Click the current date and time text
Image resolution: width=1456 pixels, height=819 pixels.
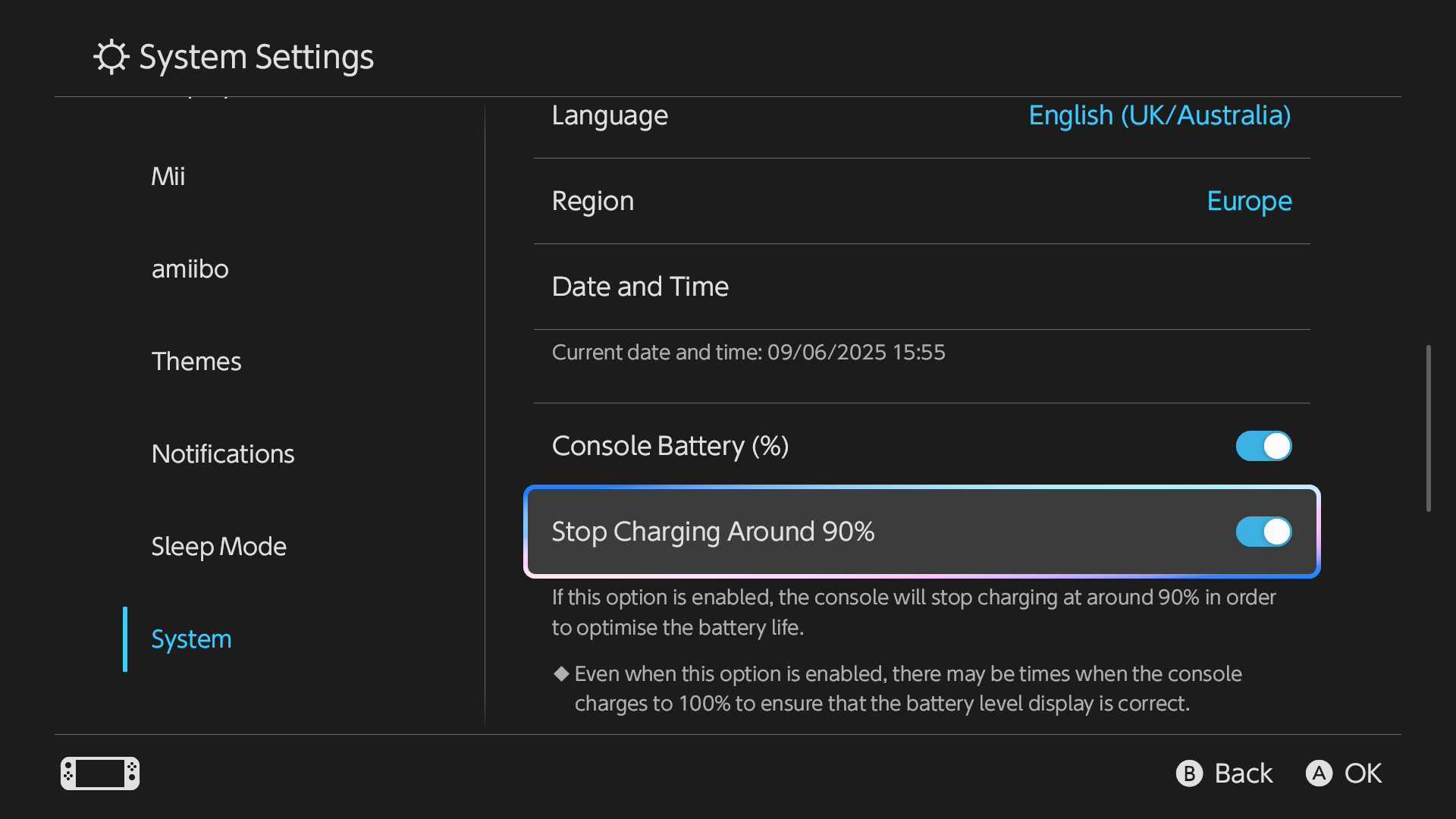[748, 353]
